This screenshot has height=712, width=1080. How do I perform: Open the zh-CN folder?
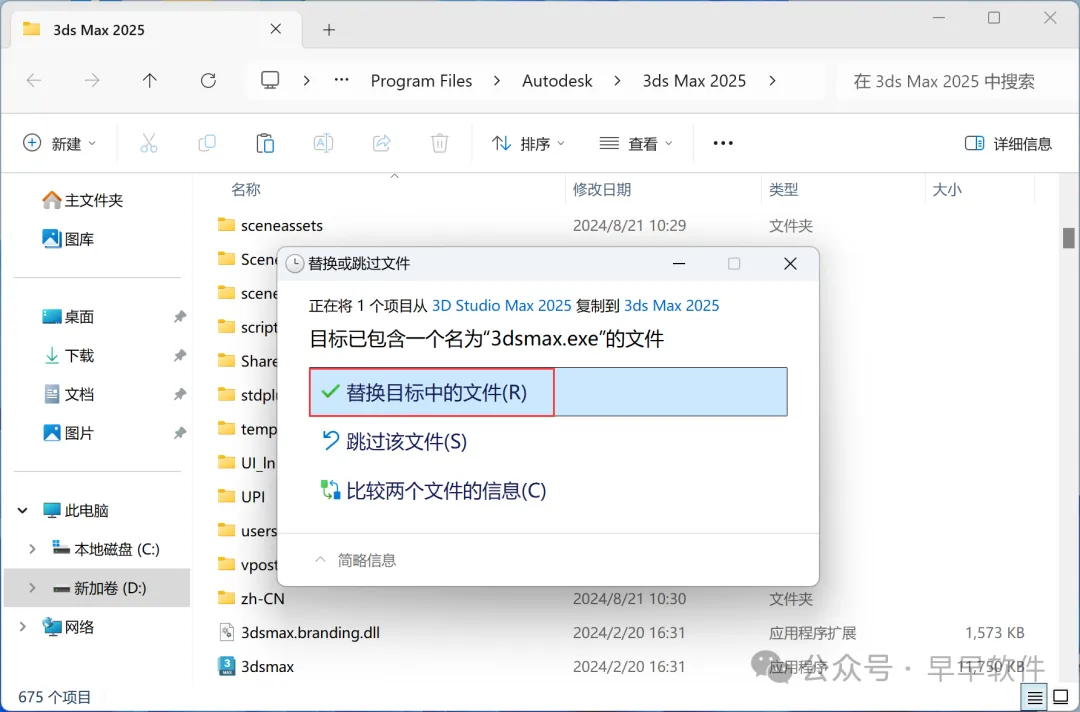pyautogui.click(x=262, y=599)
